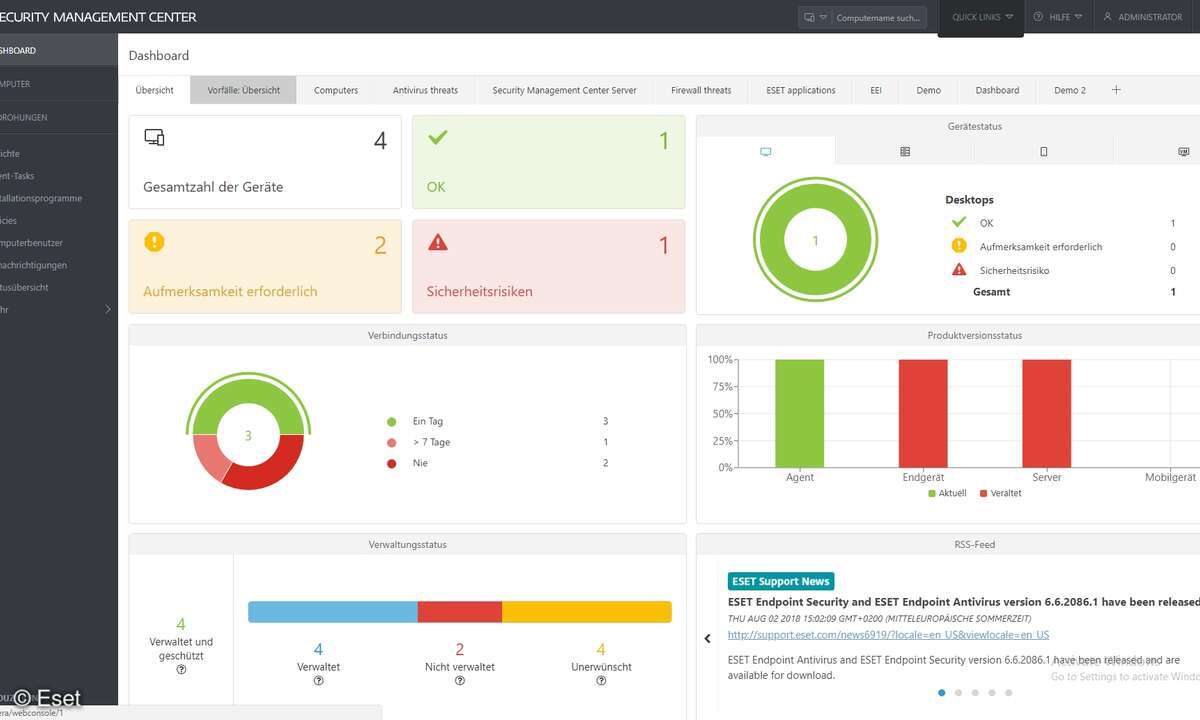The width and height of the screenshot is (1200, 720).
Task: Open help icon under Verwaltet und geschützt
Action: pos(181,670)
